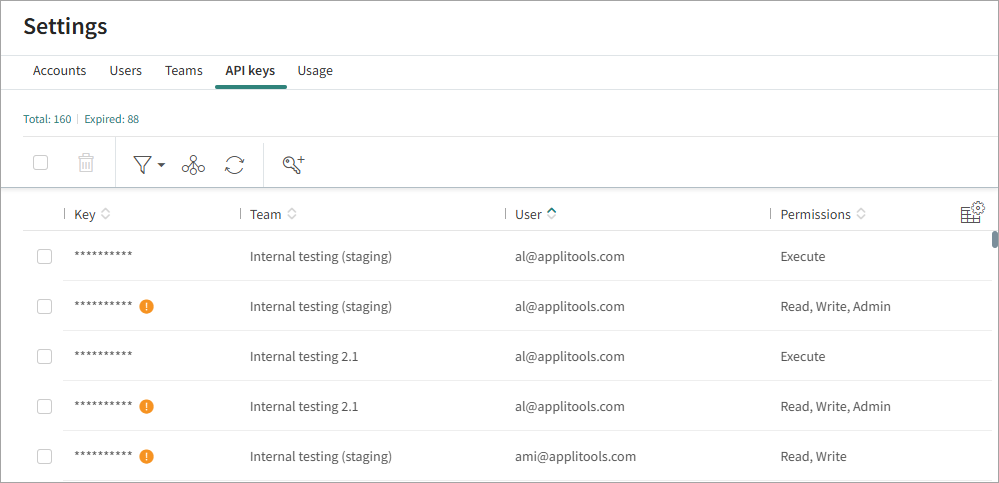
Task: Open the Usage tab
Action: pyautogui.click(x=315, y=71)
